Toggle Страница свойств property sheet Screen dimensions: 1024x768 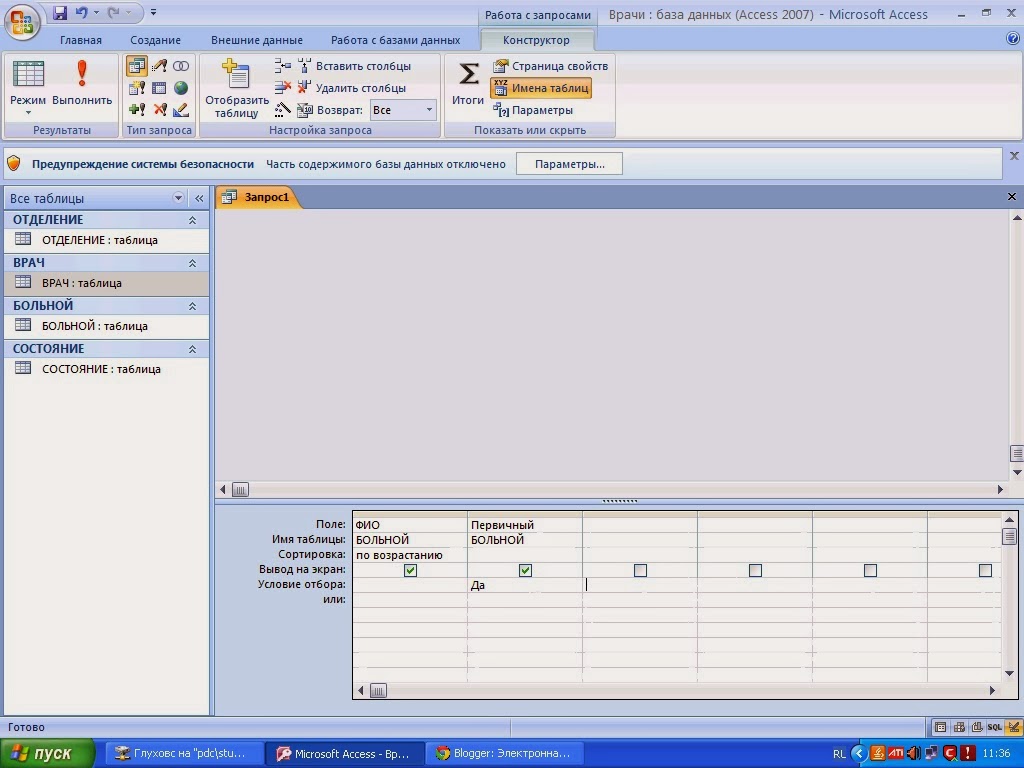pos(551,66)
